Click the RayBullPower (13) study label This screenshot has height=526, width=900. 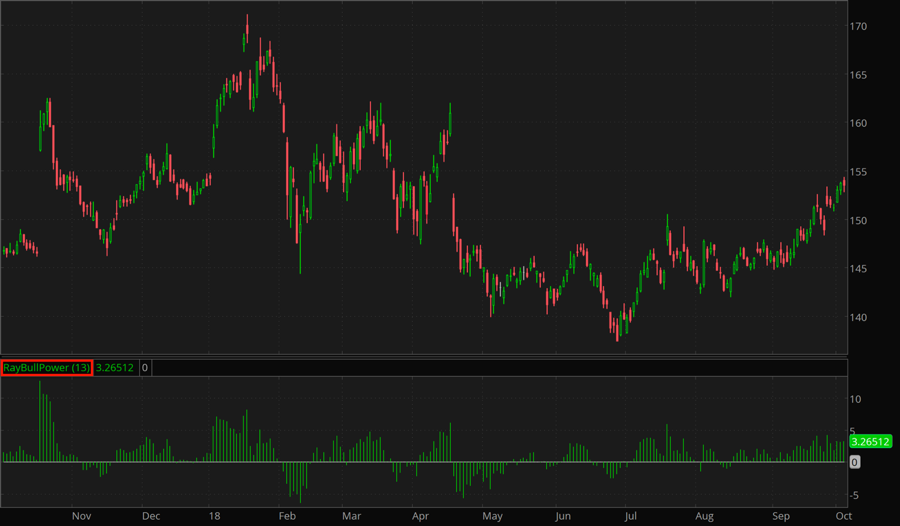point(47,368)
